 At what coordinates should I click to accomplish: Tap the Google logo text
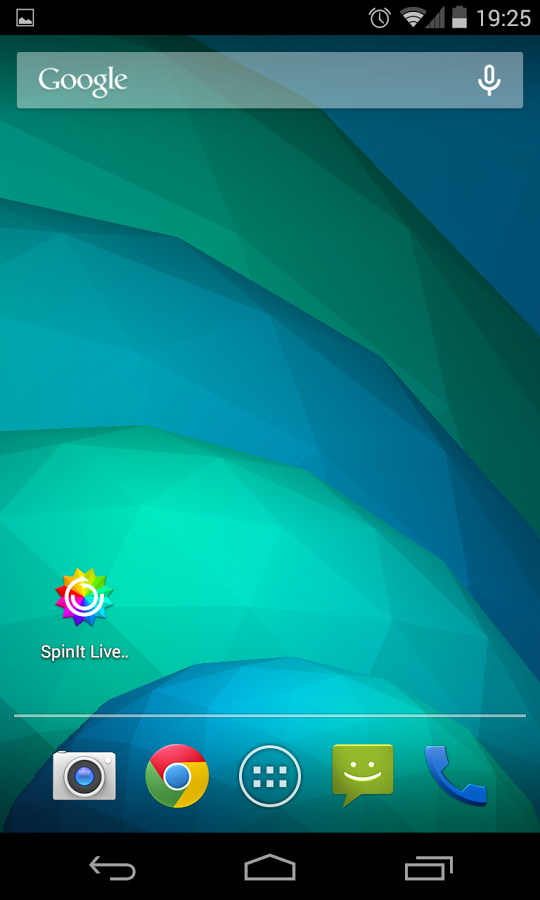83,82
